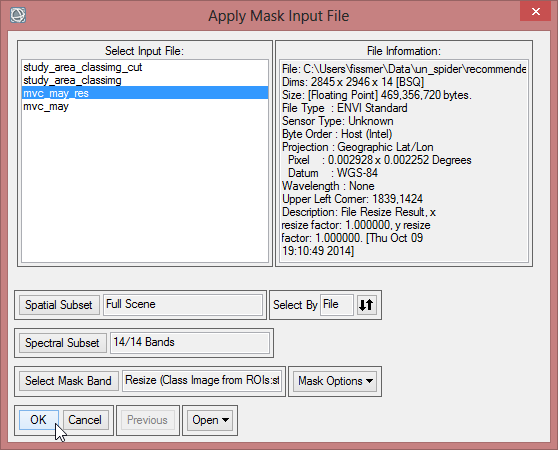
Task: Open the Spatial Subset settings
Action: 59,305
